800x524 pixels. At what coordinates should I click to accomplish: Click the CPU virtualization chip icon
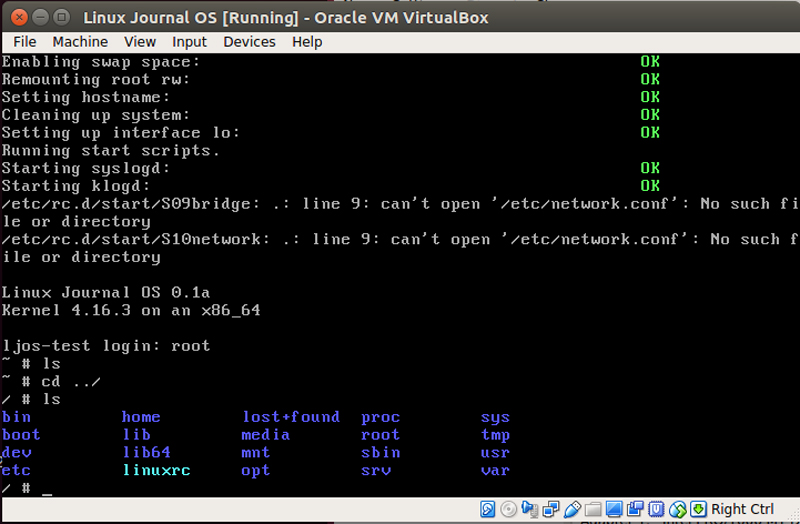pyautogui.click(x=656, y=509)
